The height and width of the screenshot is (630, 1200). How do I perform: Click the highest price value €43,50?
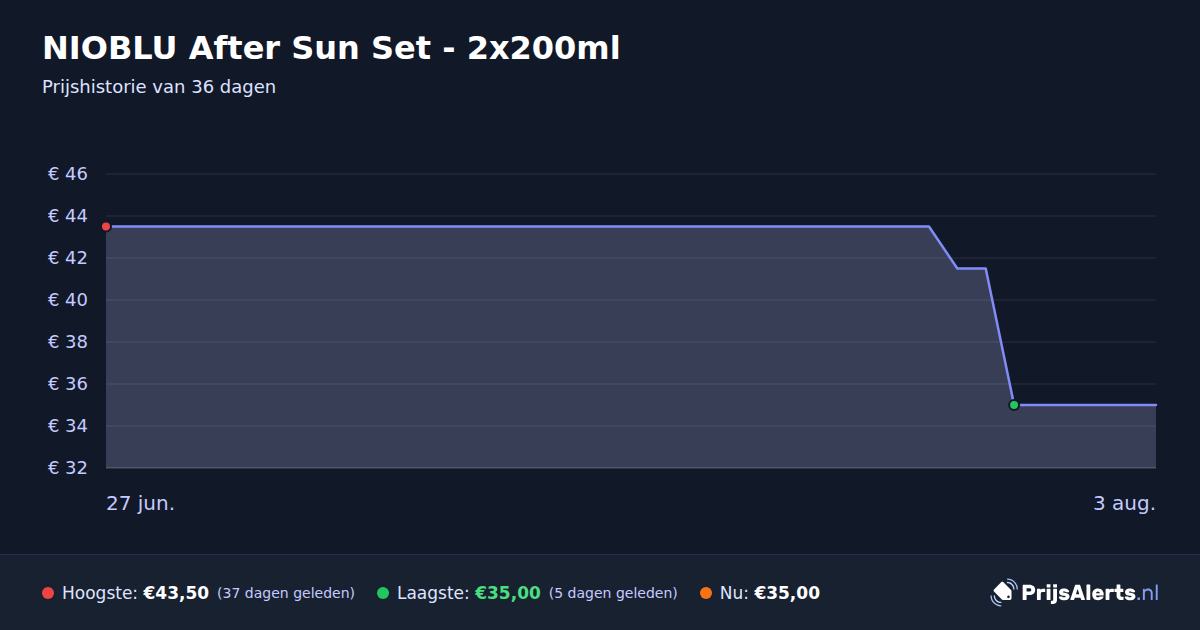(176, 593)
